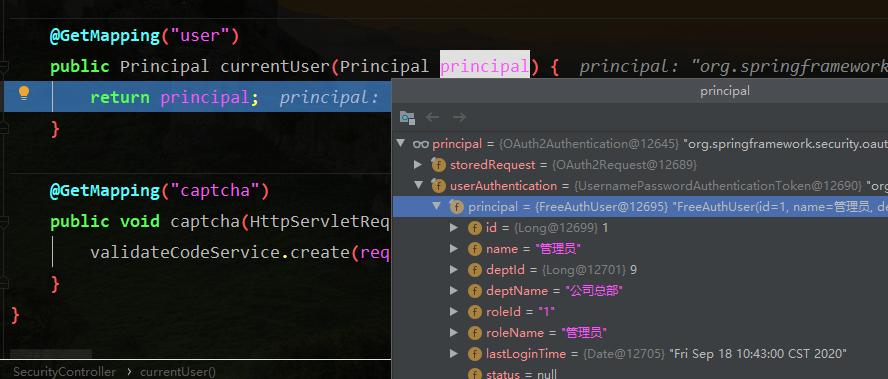Click the field icon next to deptId
This screenshot has height=379, width=888.
coord(475,270)
